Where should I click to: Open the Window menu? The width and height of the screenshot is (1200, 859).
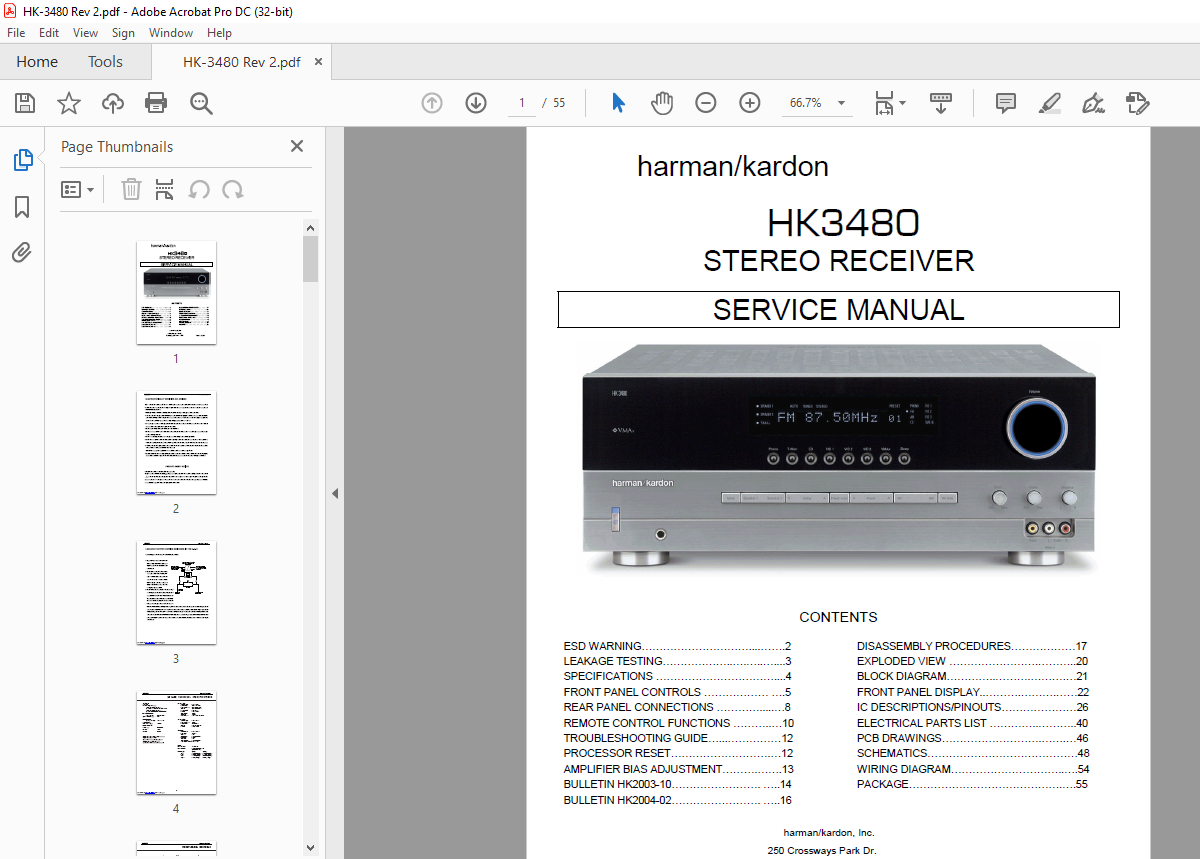[171, 33]
